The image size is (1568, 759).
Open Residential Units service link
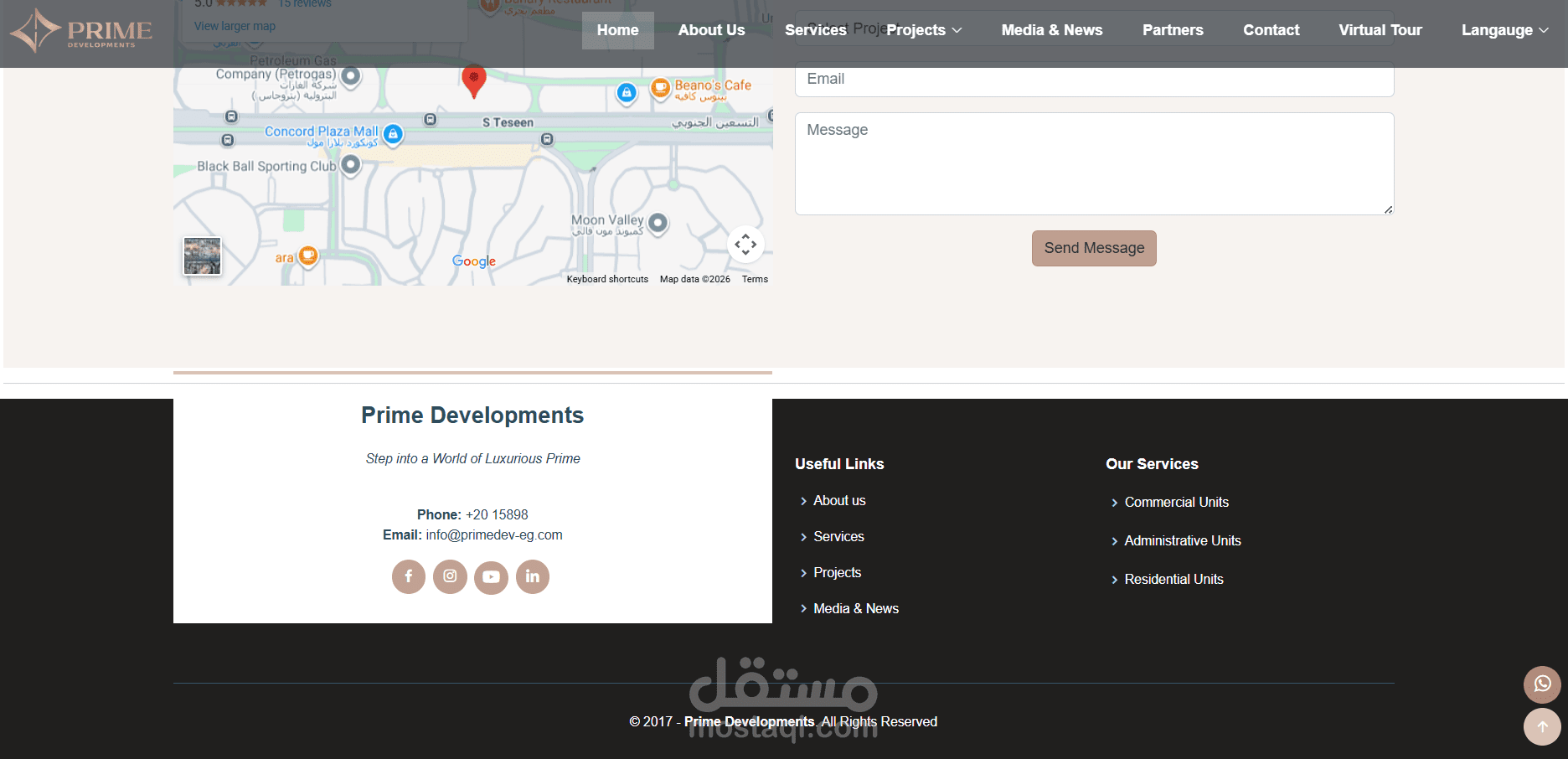pos(1173,579)
